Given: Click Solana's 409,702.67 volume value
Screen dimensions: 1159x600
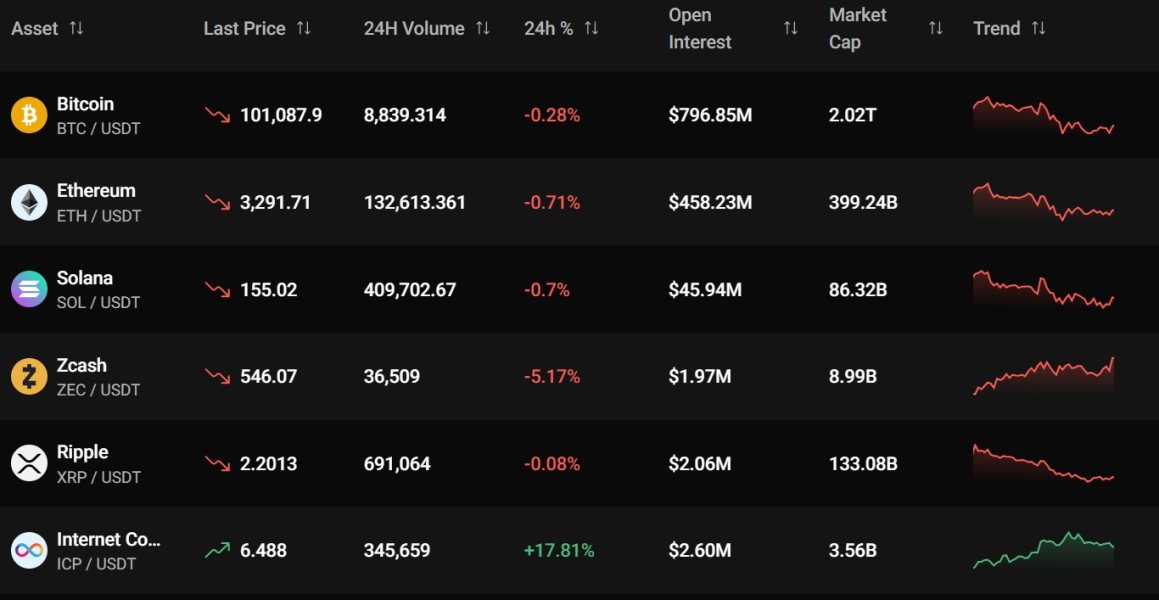Looking at the screenshot, I should (x=410, y=290).
